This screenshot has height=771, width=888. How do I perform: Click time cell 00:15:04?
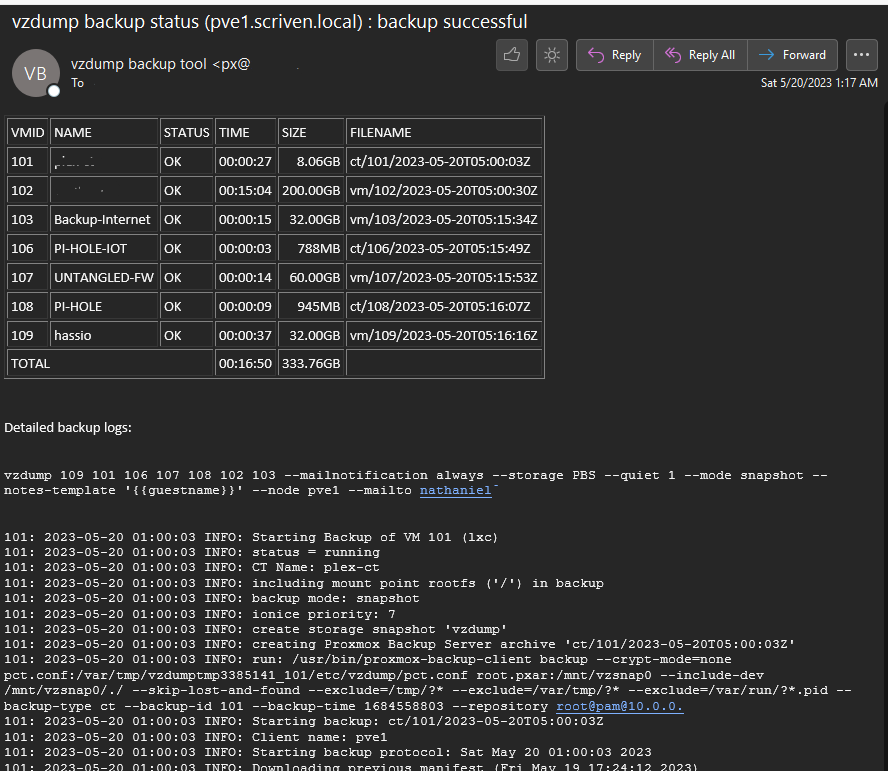[x=245, y=190]
